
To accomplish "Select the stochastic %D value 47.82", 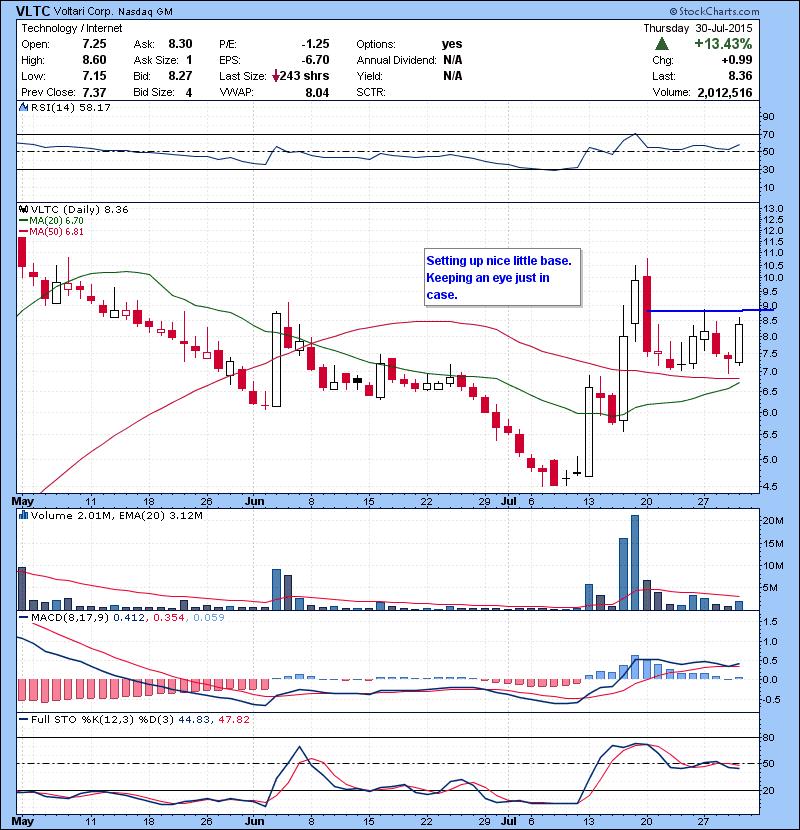I will (233, 720).
